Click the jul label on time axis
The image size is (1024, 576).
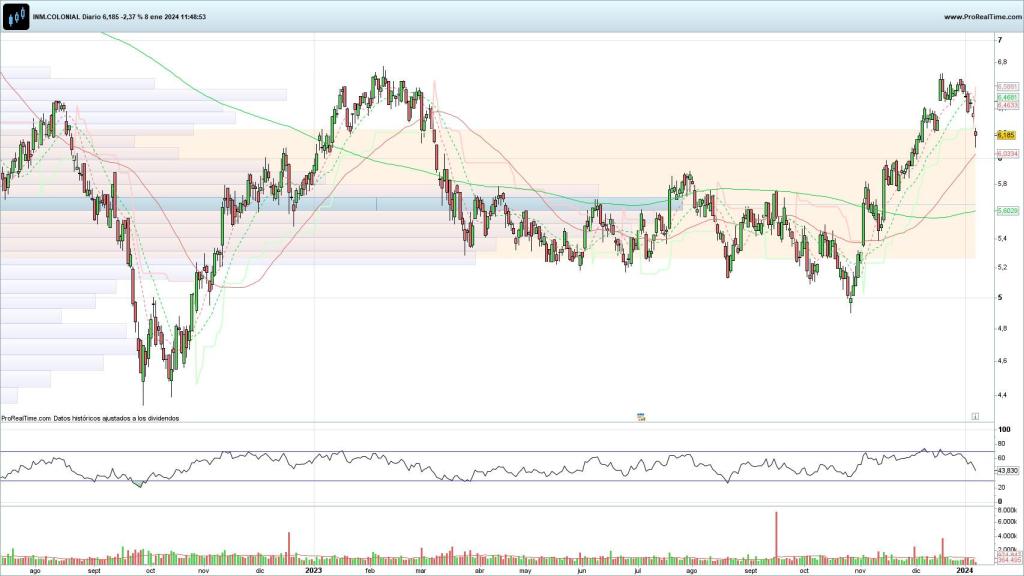pos(637,570)
